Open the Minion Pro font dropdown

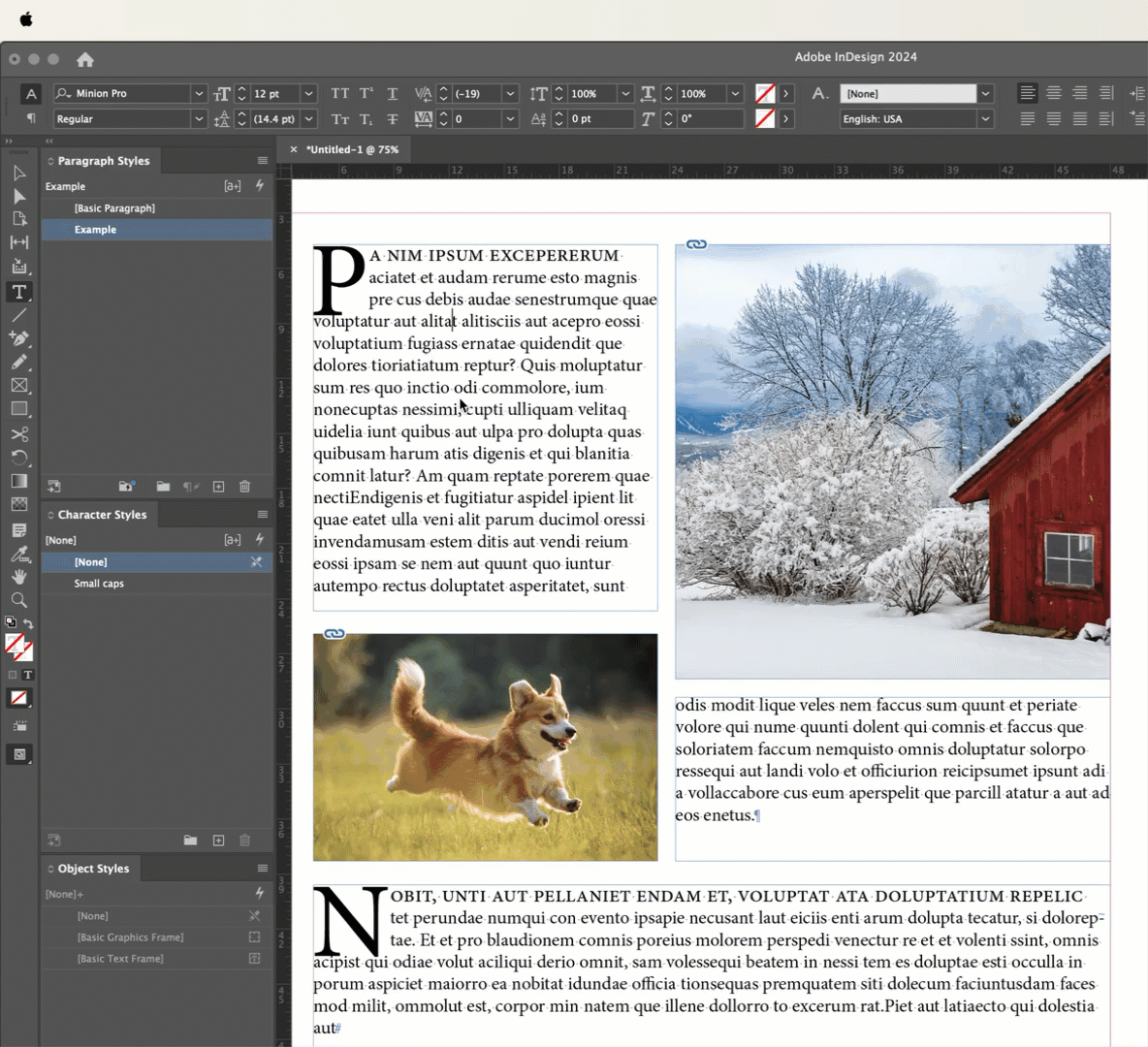coord(199,94)
